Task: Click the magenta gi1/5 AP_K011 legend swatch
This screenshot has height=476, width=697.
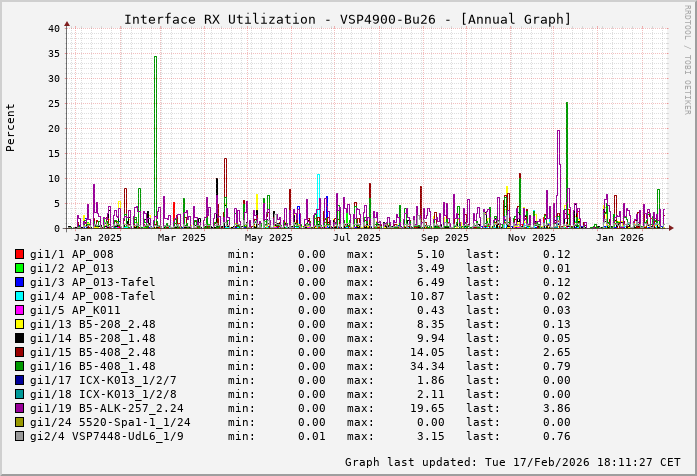Action: tap(20, 310)
